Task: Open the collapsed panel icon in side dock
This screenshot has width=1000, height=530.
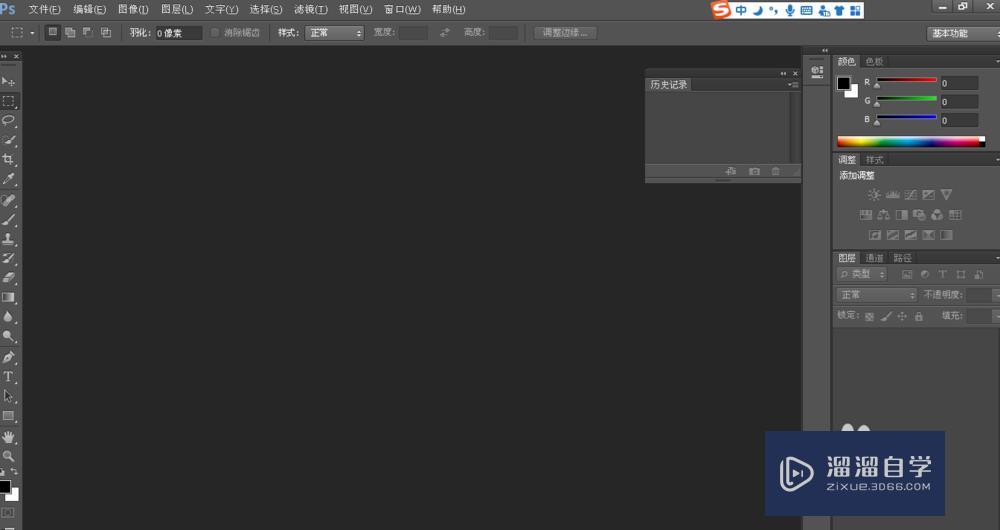Action: pos(817,71)
